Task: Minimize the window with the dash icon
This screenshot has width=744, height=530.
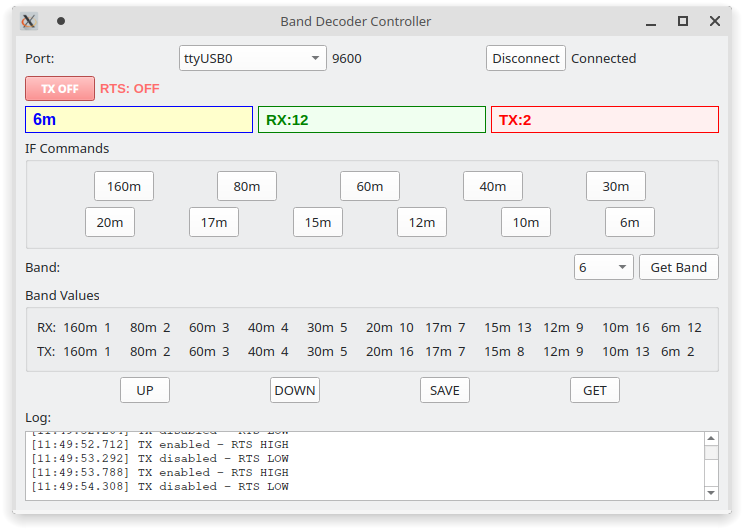Action: [x=653, y=21]
